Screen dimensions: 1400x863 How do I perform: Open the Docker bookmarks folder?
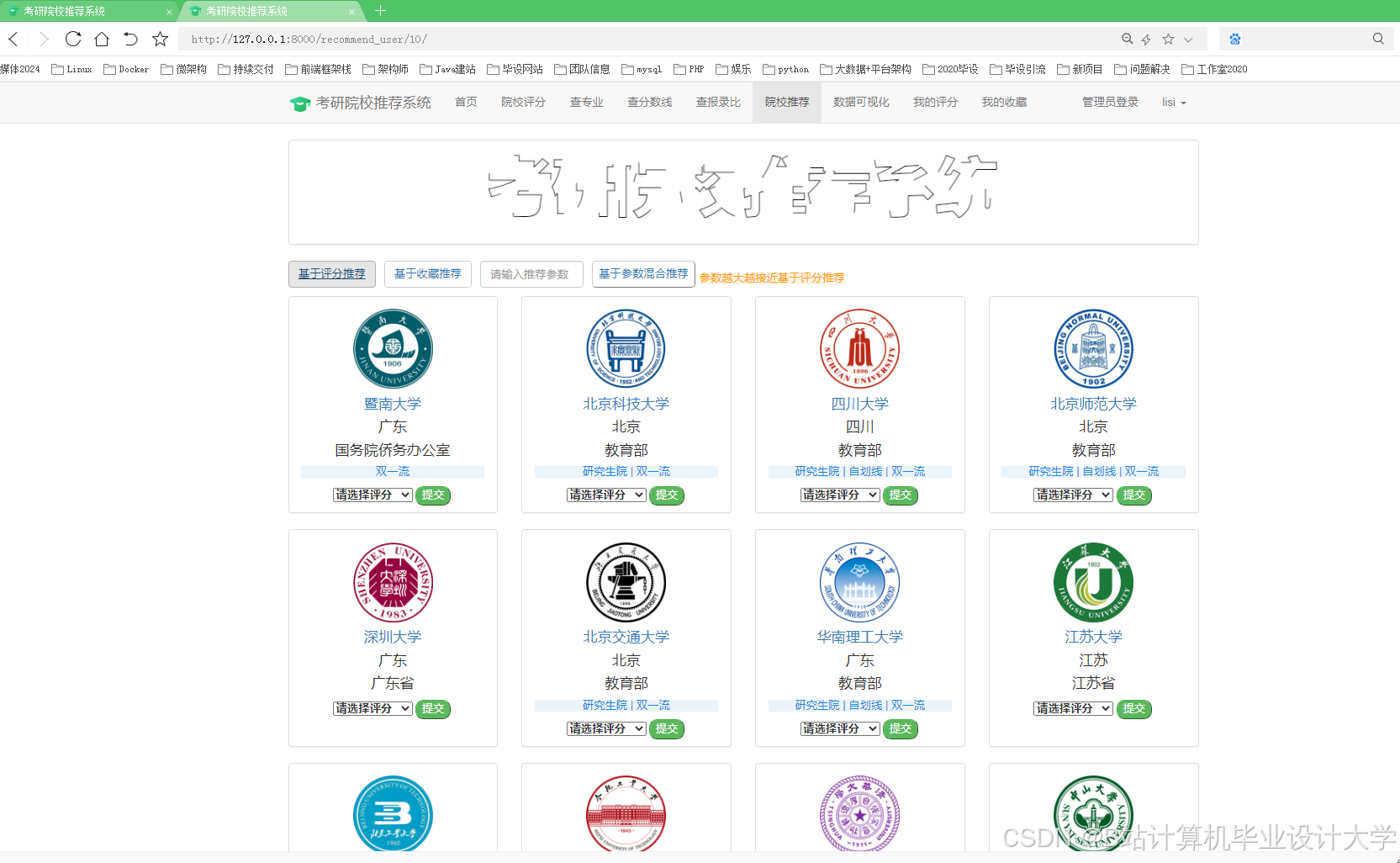126,69
